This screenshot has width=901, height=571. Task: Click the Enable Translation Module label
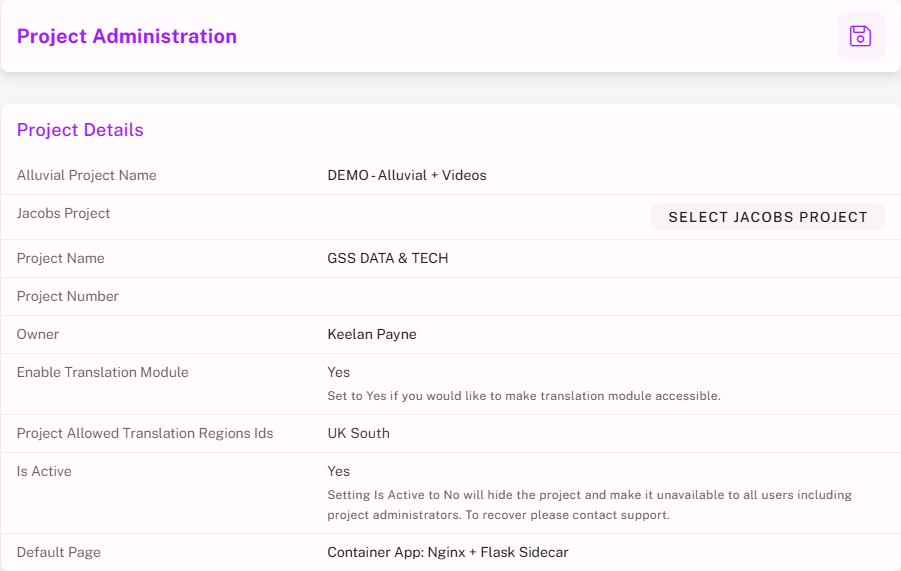[103, 372]
